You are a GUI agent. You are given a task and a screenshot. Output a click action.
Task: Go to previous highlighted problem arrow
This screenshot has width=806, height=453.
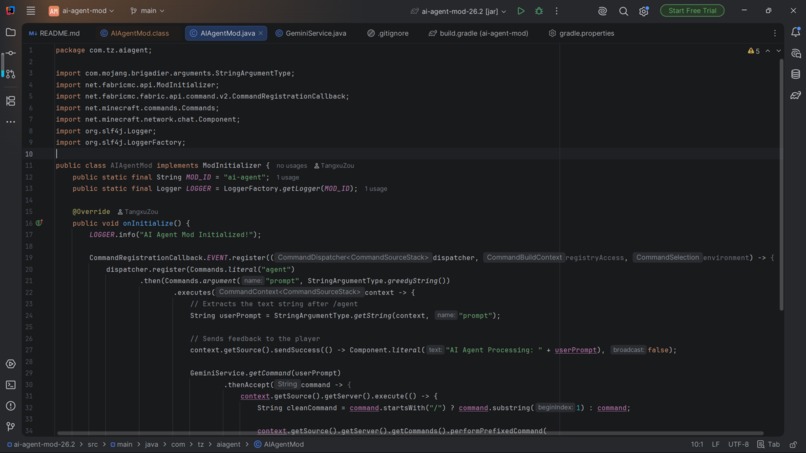767,51
